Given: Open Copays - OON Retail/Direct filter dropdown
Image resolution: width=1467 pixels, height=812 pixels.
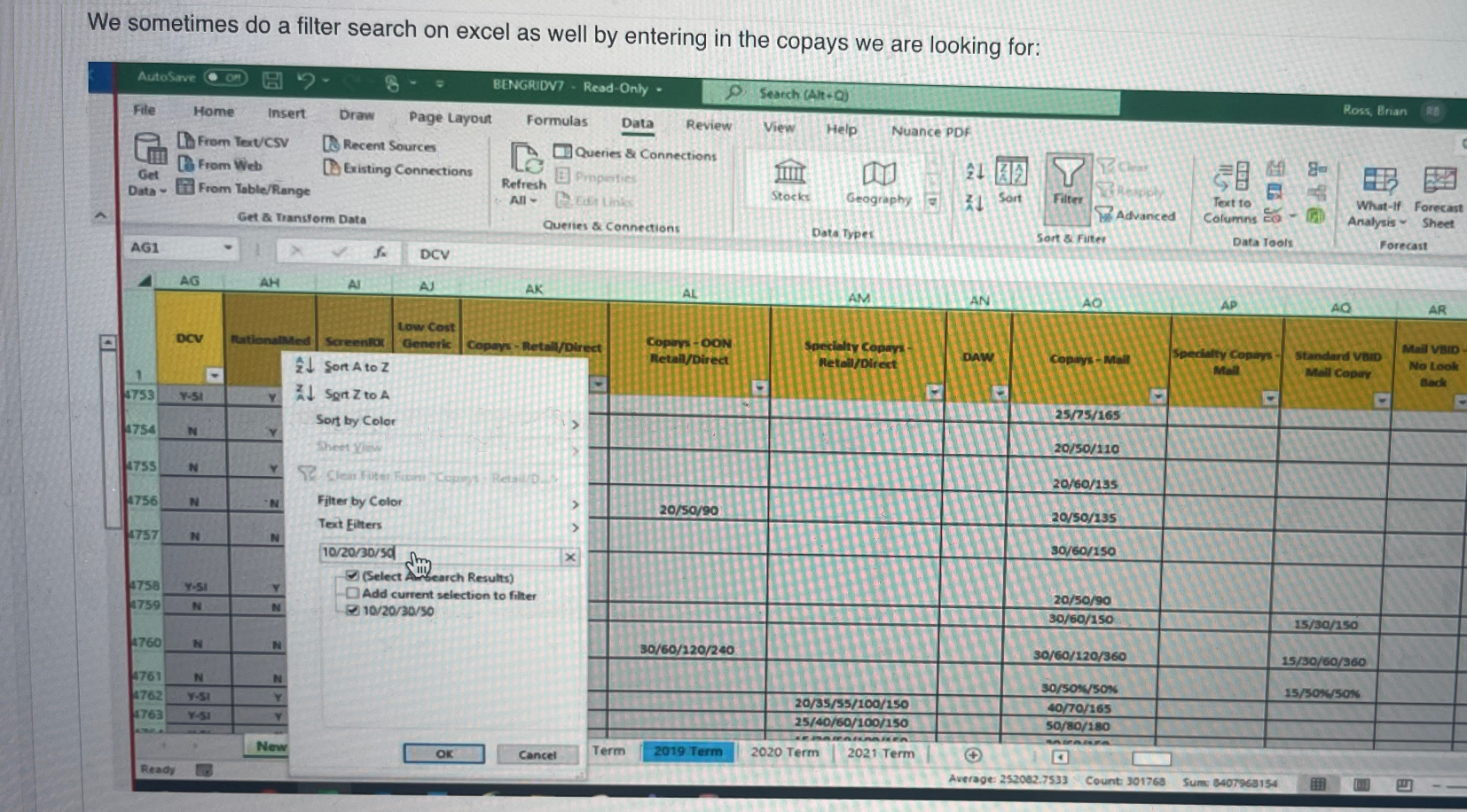Looking at the screenshot, I should [759, 387].
